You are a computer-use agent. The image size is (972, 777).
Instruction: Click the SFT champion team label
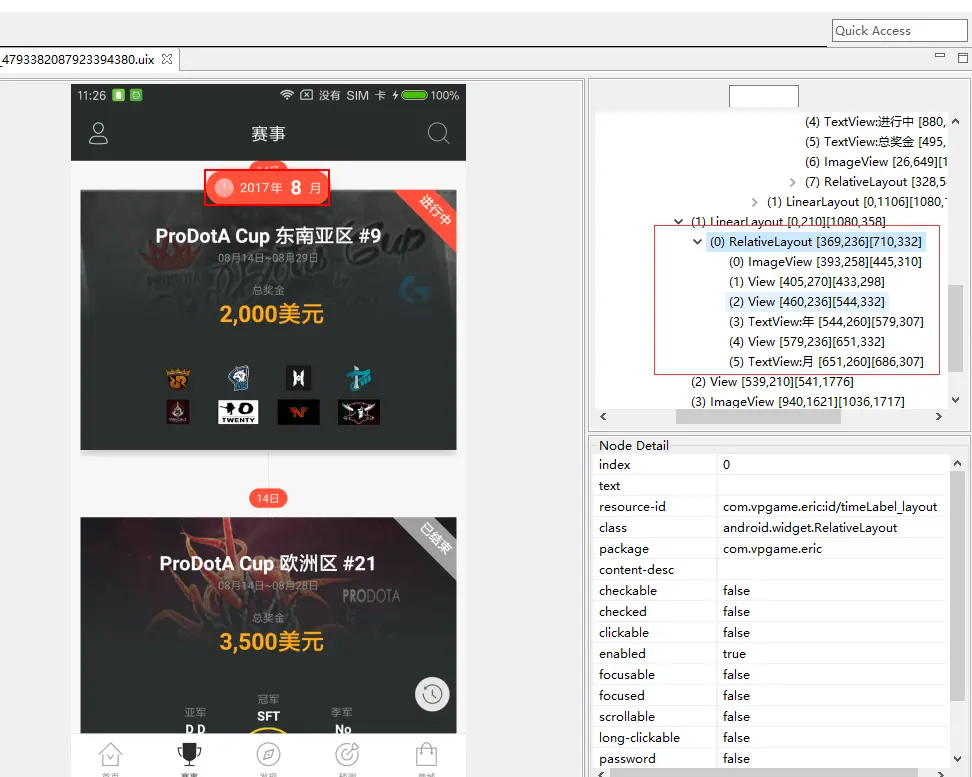[268, 716]
